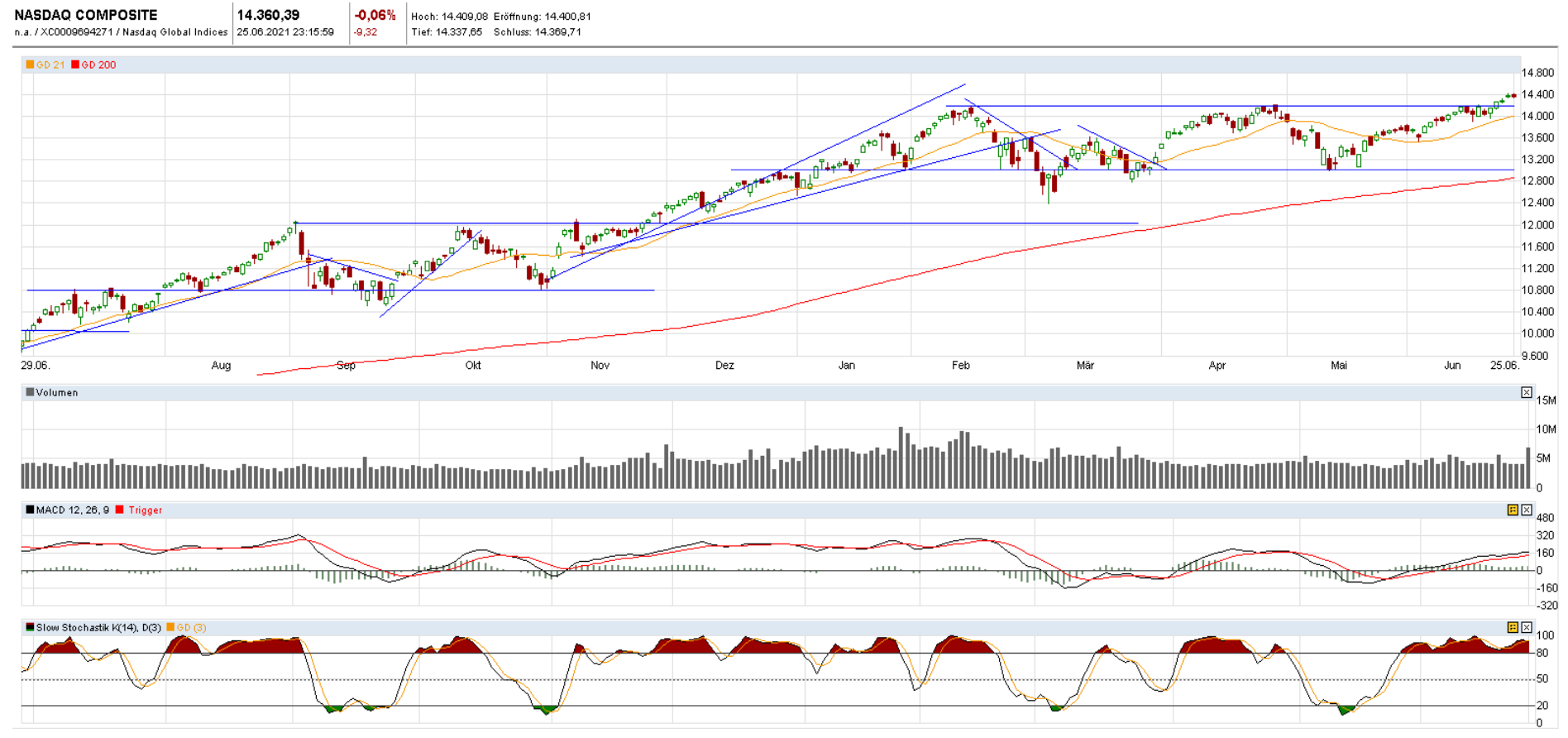Click the red GD 200 legend swatch
The image size is (1568, 738).
pyautogui.click(x=75, y=65)
